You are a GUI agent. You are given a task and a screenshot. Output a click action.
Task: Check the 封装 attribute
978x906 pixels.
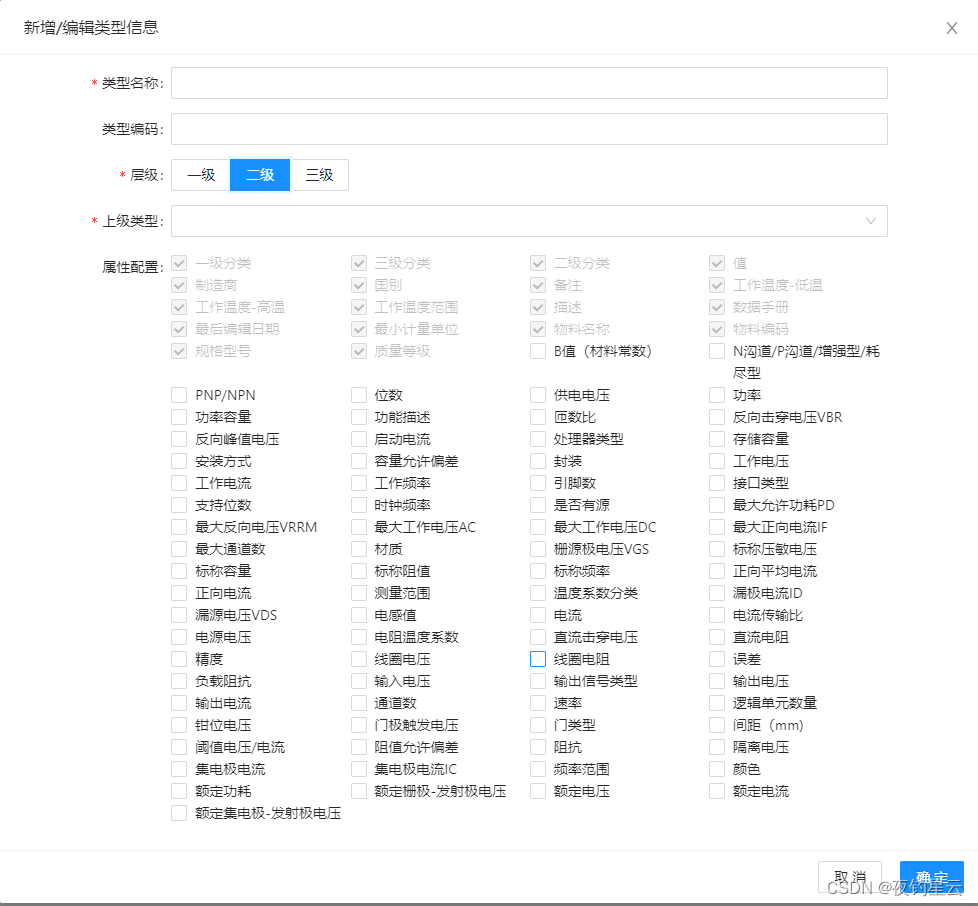(x=538, y=461)
